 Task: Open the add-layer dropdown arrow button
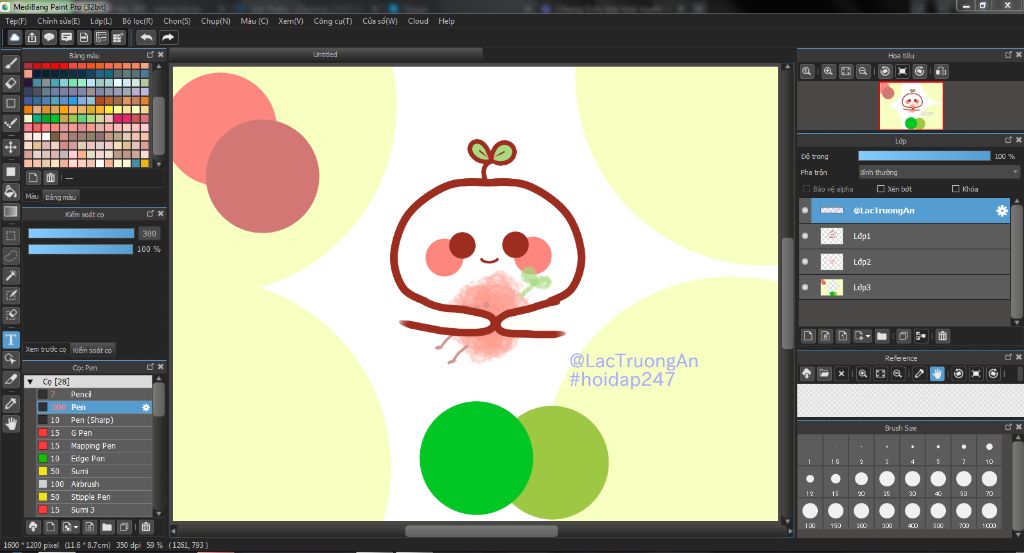(862, 336)
